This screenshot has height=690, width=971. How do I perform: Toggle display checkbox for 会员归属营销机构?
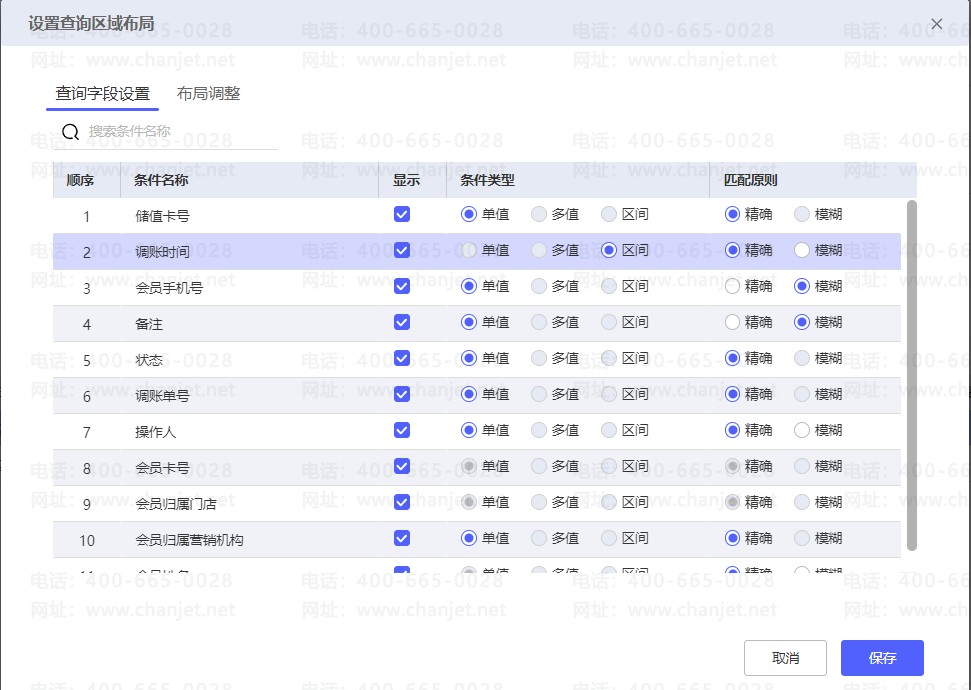point(402,538)
